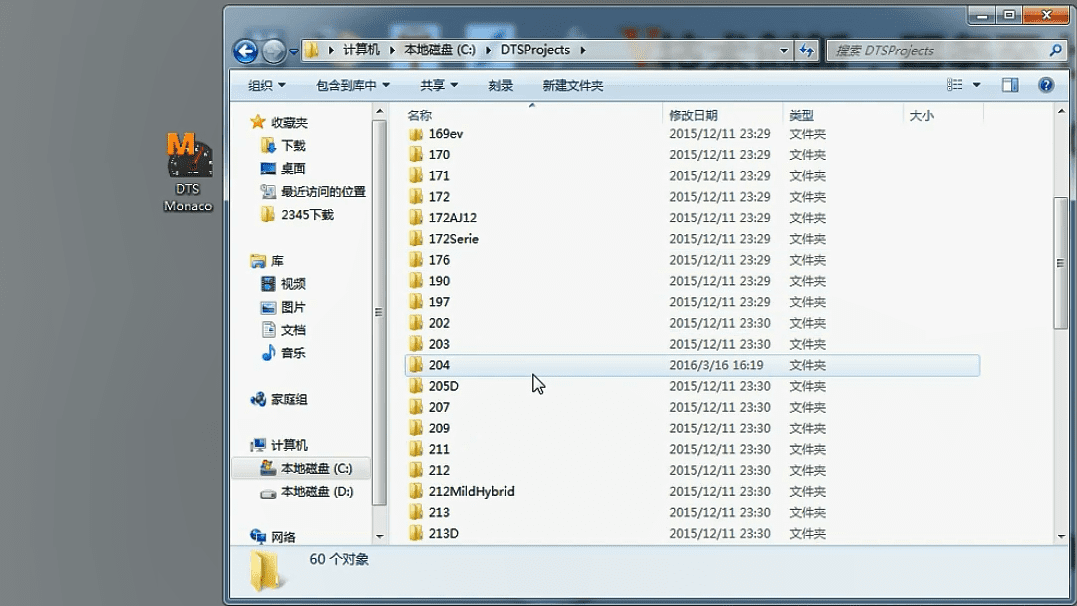Screen dimensions: 1077x606
Task: Open the 组织 dropdown menu
Action: (265, 85)
